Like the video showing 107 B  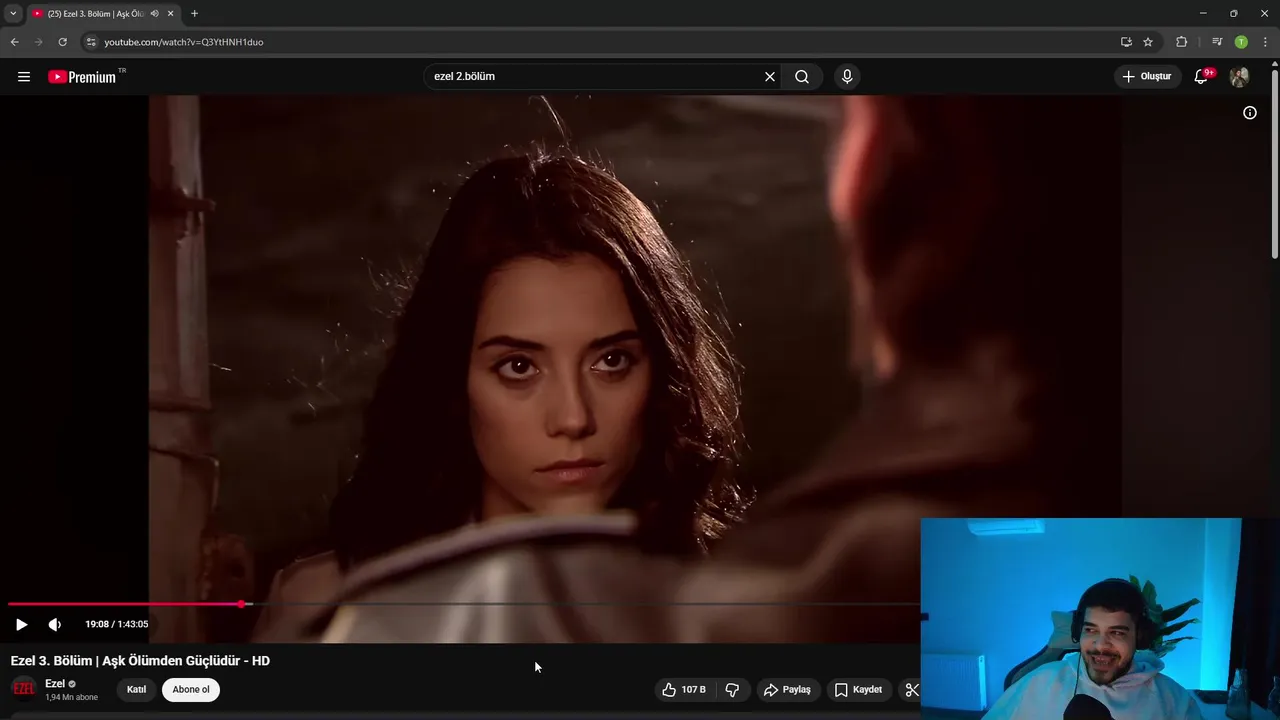[x=684, y=689]
